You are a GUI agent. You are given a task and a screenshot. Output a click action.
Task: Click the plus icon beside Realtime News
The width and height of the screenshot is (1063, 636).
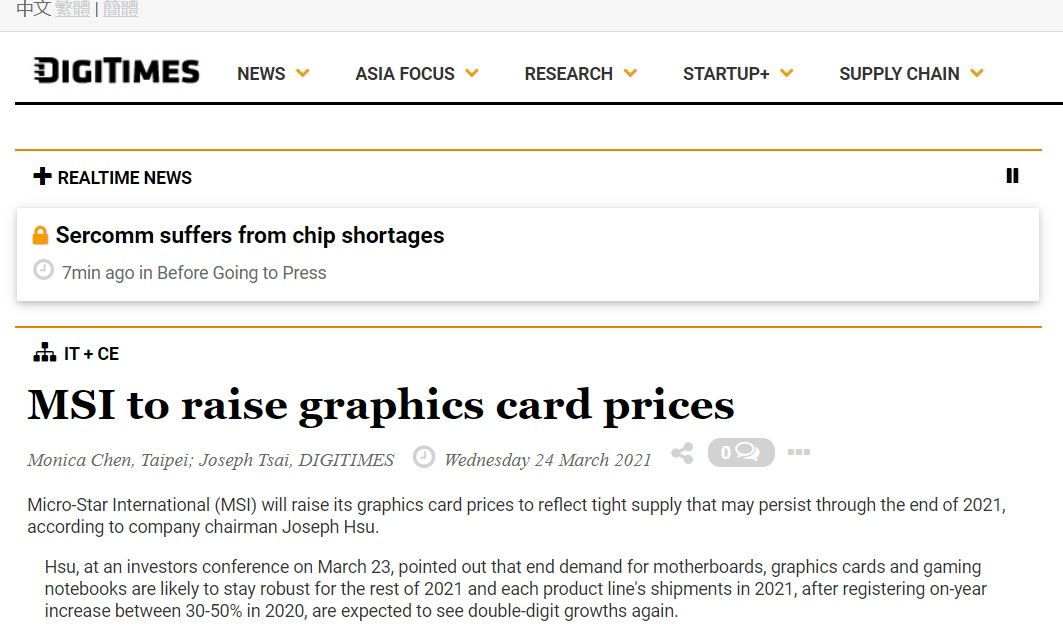coord(42,176)
